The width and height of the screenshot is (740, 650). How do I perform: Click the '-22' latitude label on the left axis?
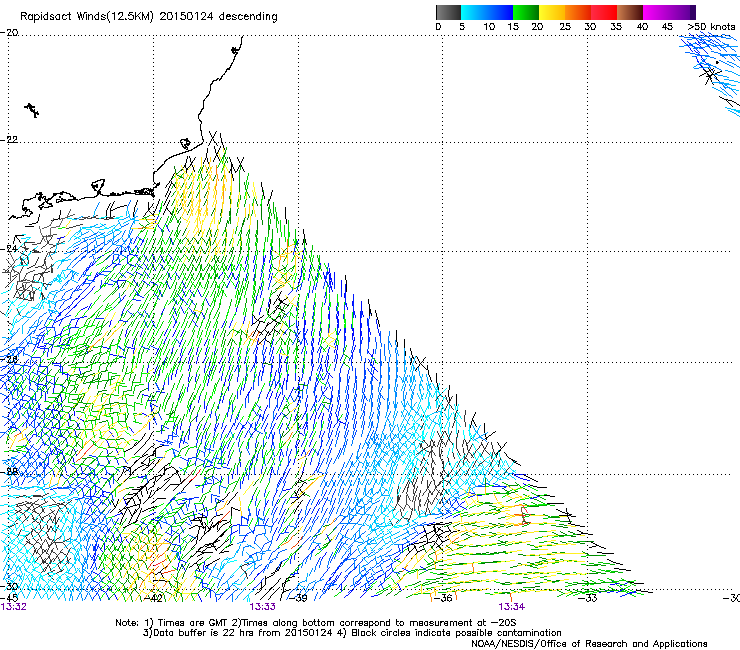pyautogui.click(x=9, y=140)
